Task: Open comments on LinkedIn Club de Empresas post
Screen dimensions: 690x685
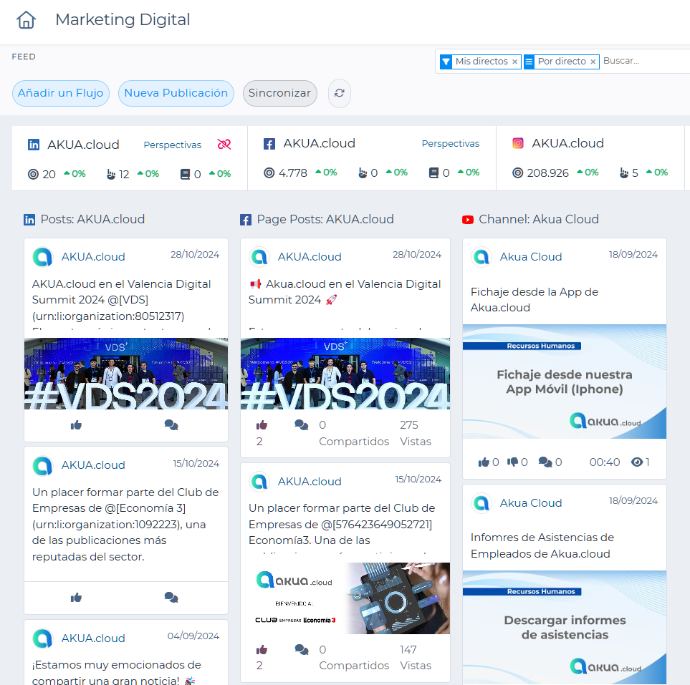Action: point(171,597)
